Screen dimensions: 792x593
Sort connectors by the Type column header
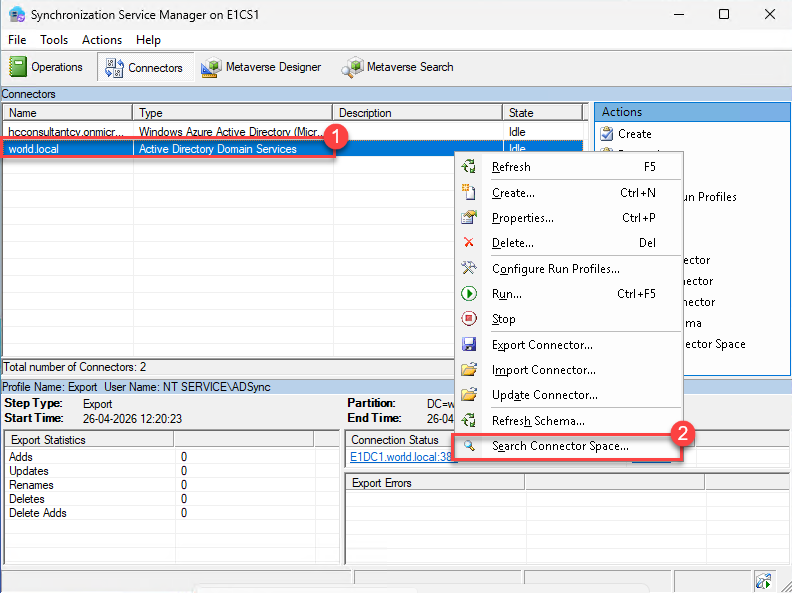232,113
